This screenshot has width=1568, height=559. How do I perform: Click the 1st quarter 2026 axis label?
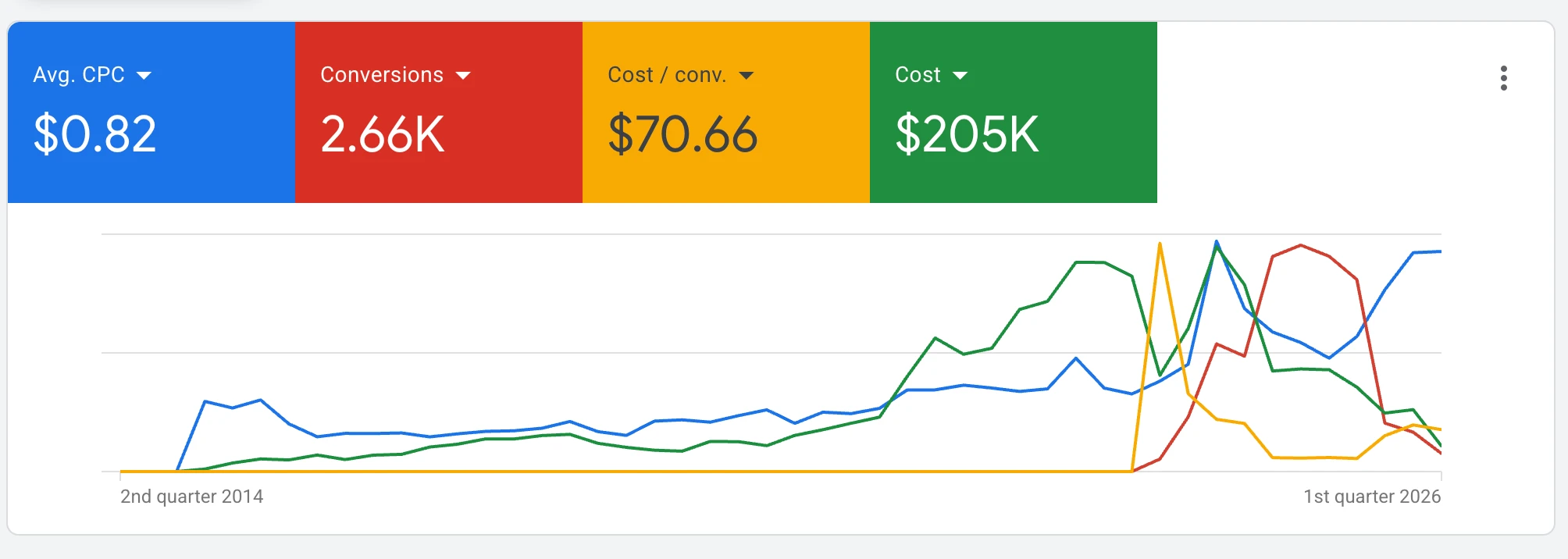[1371, 497]
